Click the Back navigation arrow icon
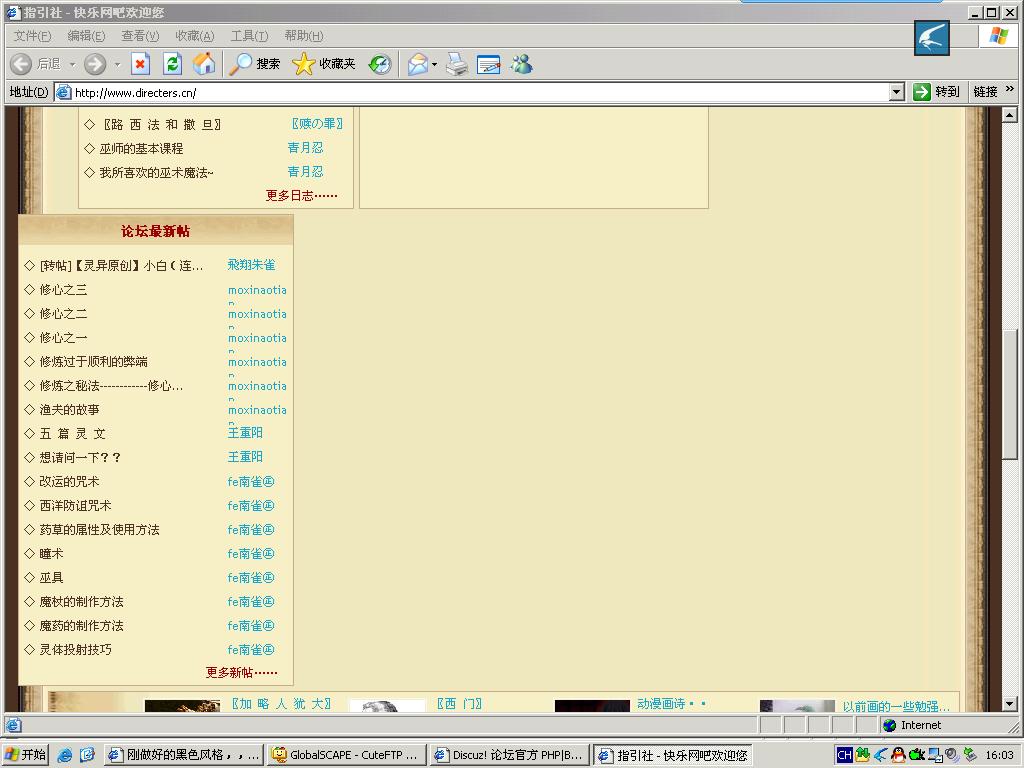The width and height of the screenshot is (1024, 768). (x=21, y=64)
